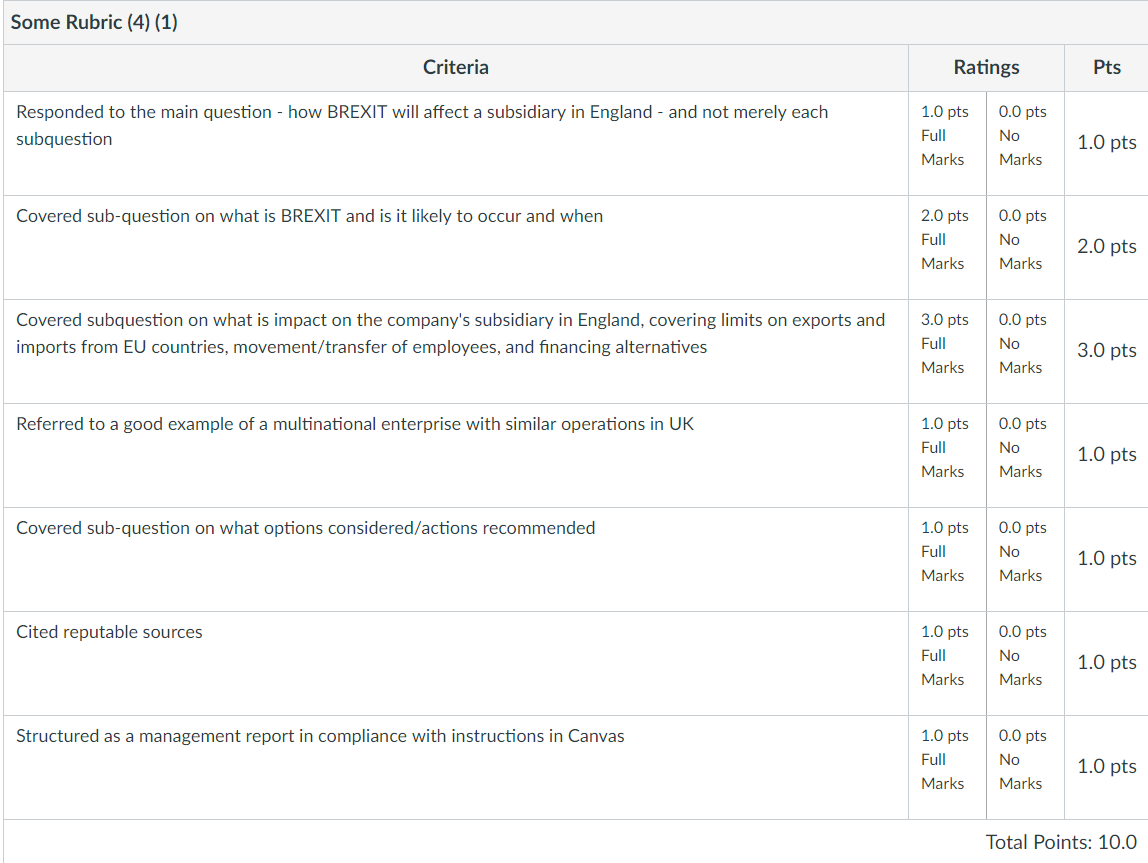Click the Cited reputable sources criterion text
The height and width of the screenshot is (863, 1148).
pyautogui.click(x=109, y=632)
